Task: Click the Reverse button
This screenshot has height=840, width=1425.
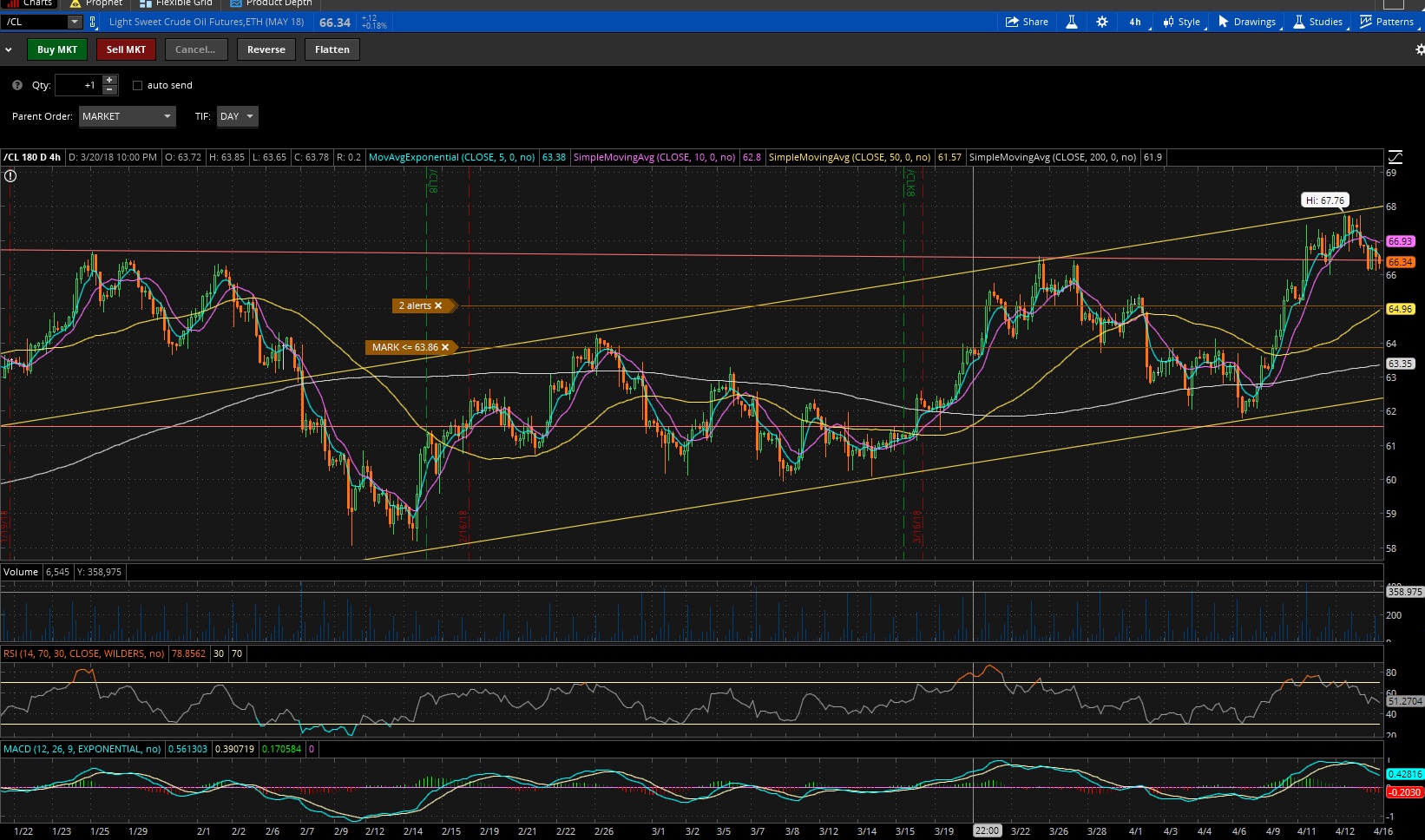Action: pos(266,49)
